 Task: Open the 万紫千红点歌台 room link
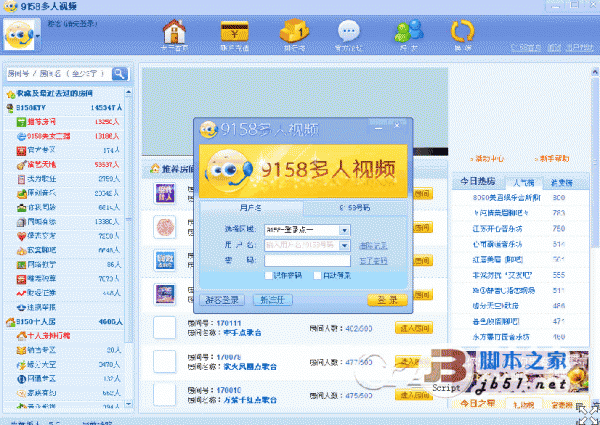(x=250, y=400)
